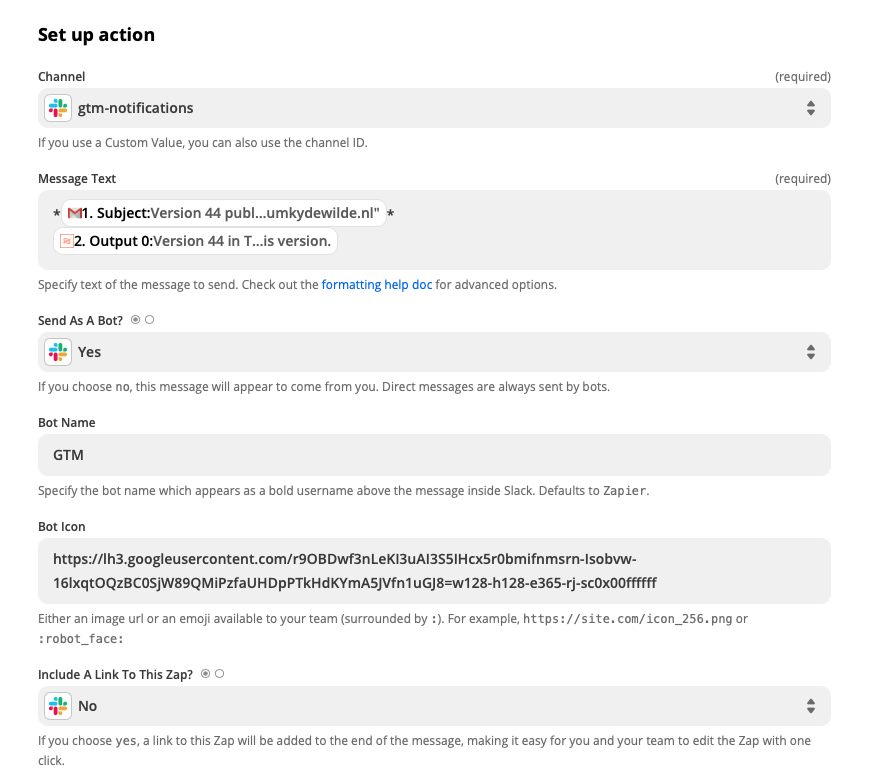Select the first radio button for Send As A Bot
The height and width of the screenshot is (782, 871).
pyautogui.click(x=136, y=319)
